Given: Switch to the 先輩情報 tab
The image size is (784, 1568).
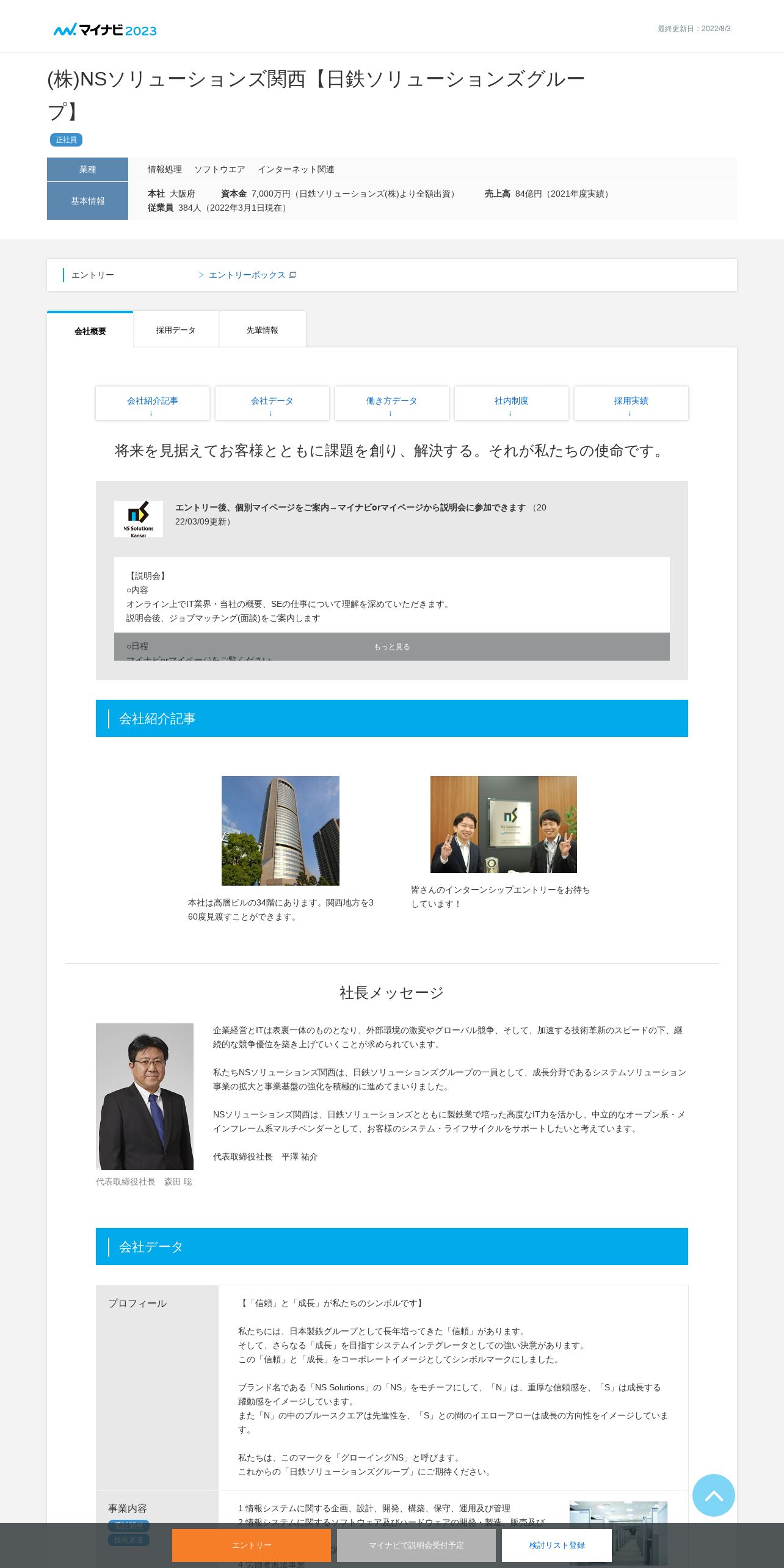Looking at the screenshot, I should pyautogui.click(x=263, y=330).
